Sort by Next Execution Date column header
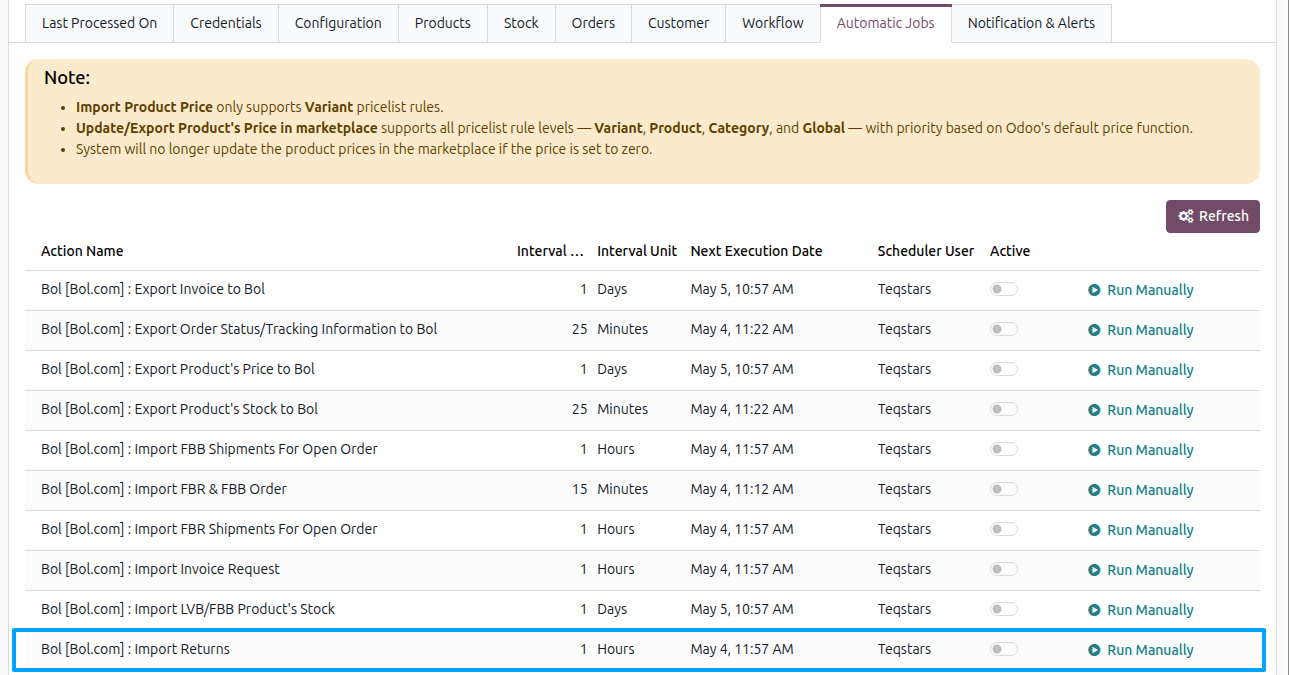This screenshot has width=1289, height=675. (756, 251)
